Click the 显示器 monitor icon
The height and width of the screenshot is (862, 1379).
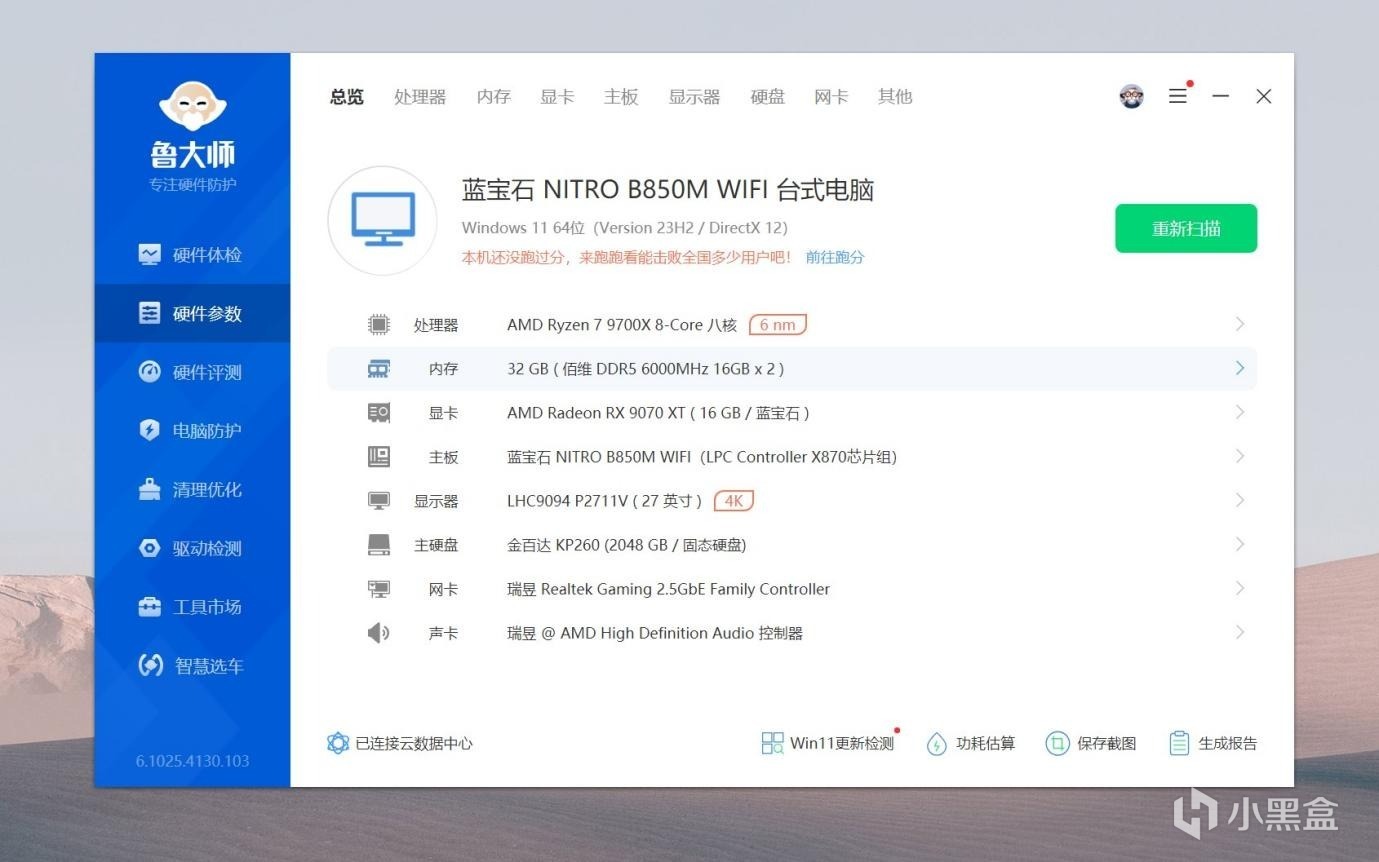(378, 500)
